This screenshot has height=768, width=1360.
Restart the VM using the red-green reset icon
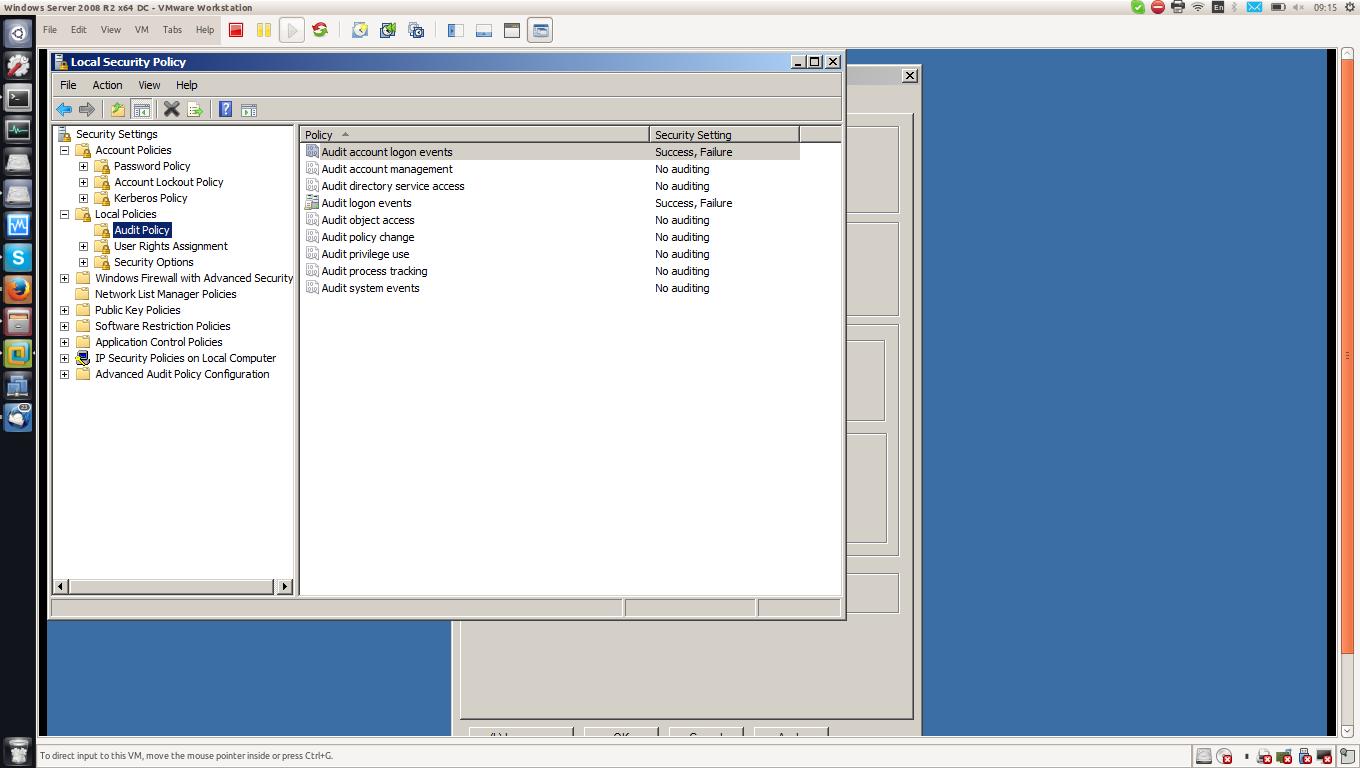point(320,30)
